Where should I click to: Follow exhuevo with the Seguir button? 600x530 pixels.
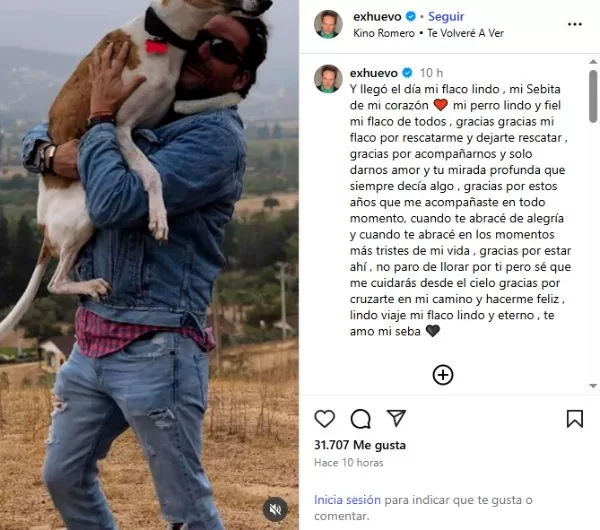coord(446,16)
